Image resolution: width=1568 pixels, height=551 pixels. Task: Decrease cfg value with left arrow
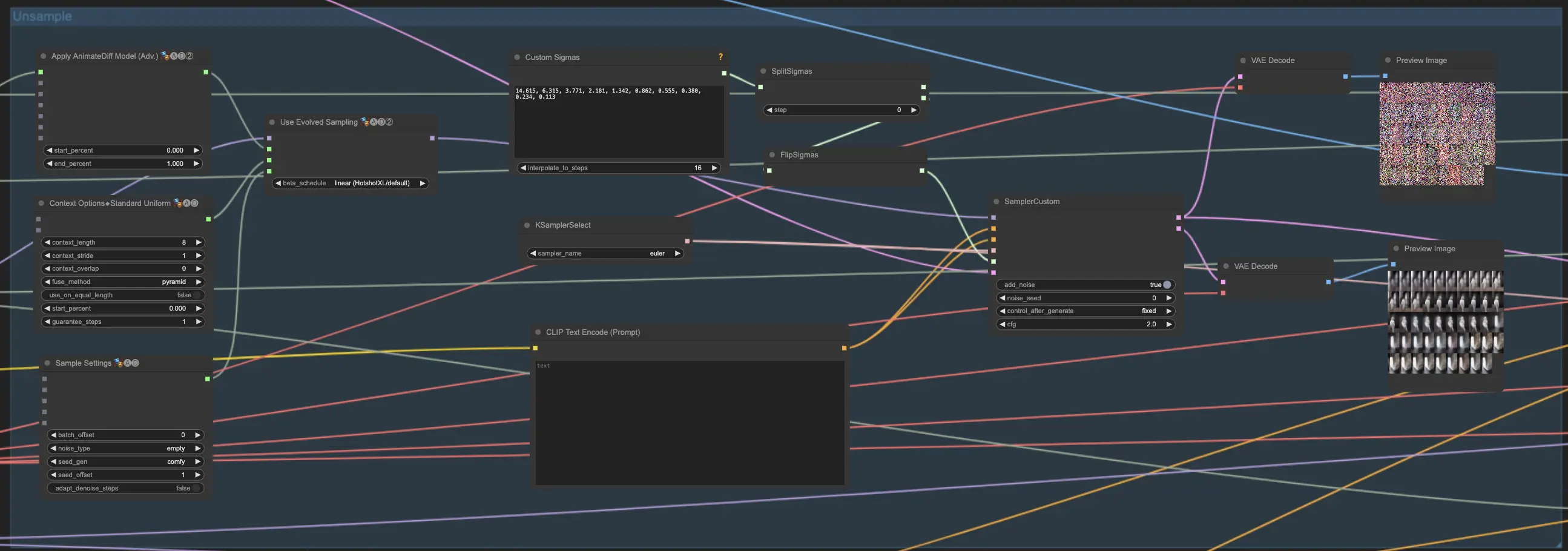point(1003,325)
